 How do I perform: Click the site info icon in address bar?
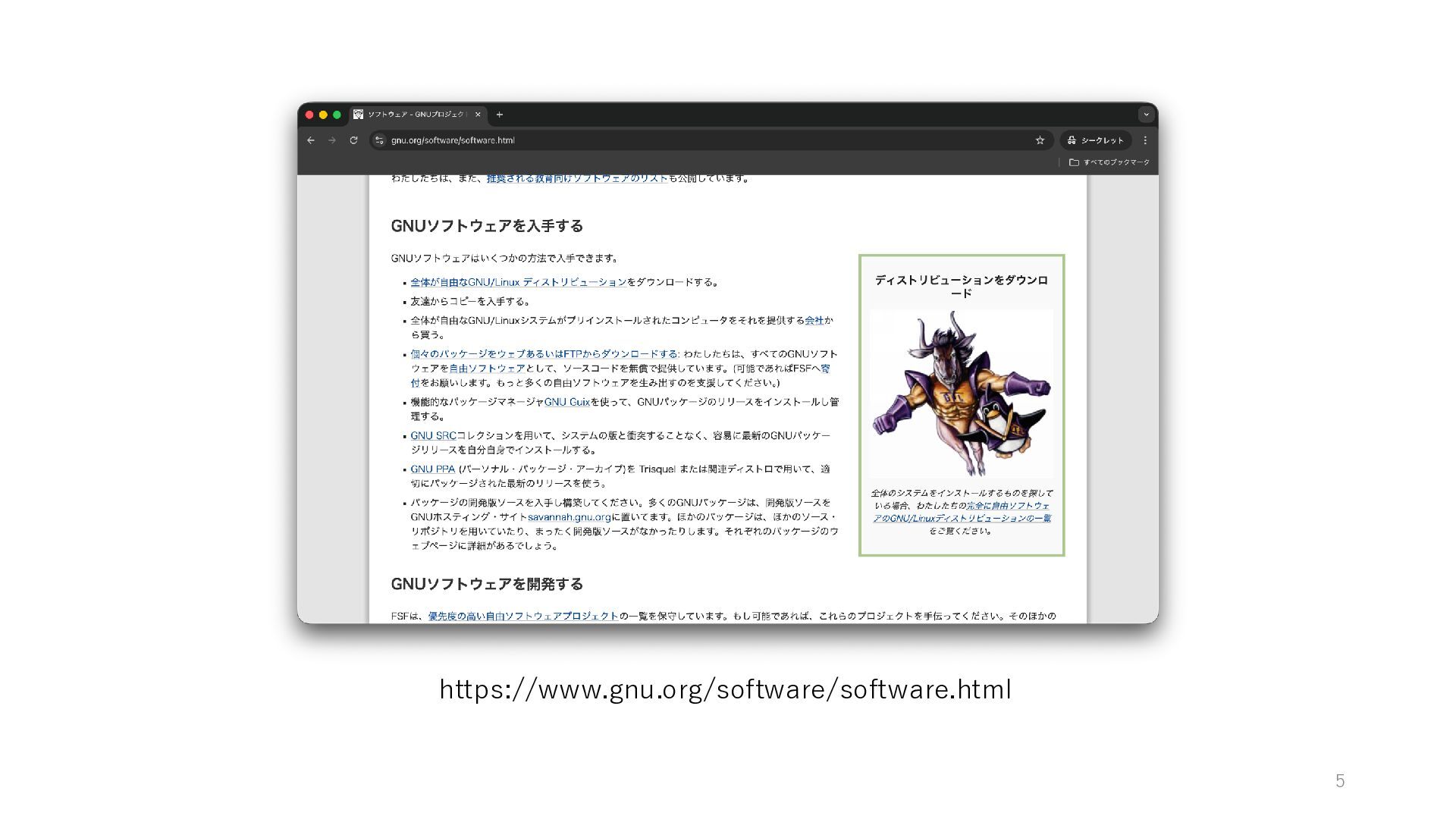point(380,140)
